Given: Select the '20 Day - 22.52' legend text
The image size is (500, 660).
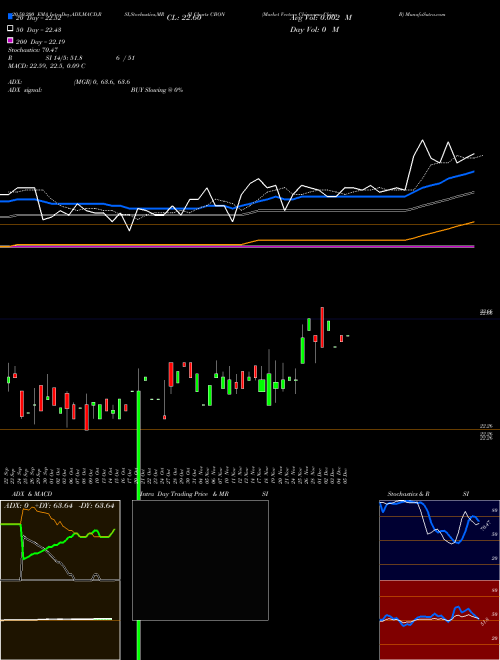Looking at the screenshot, I should tap(38, 18).
